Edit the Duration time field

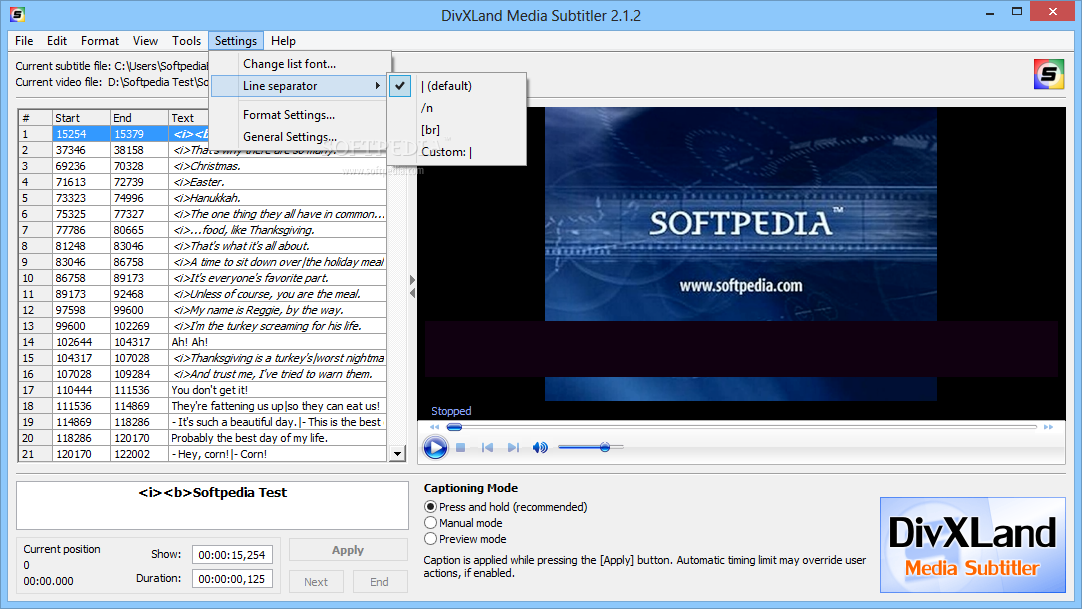(x=232, y=579)
